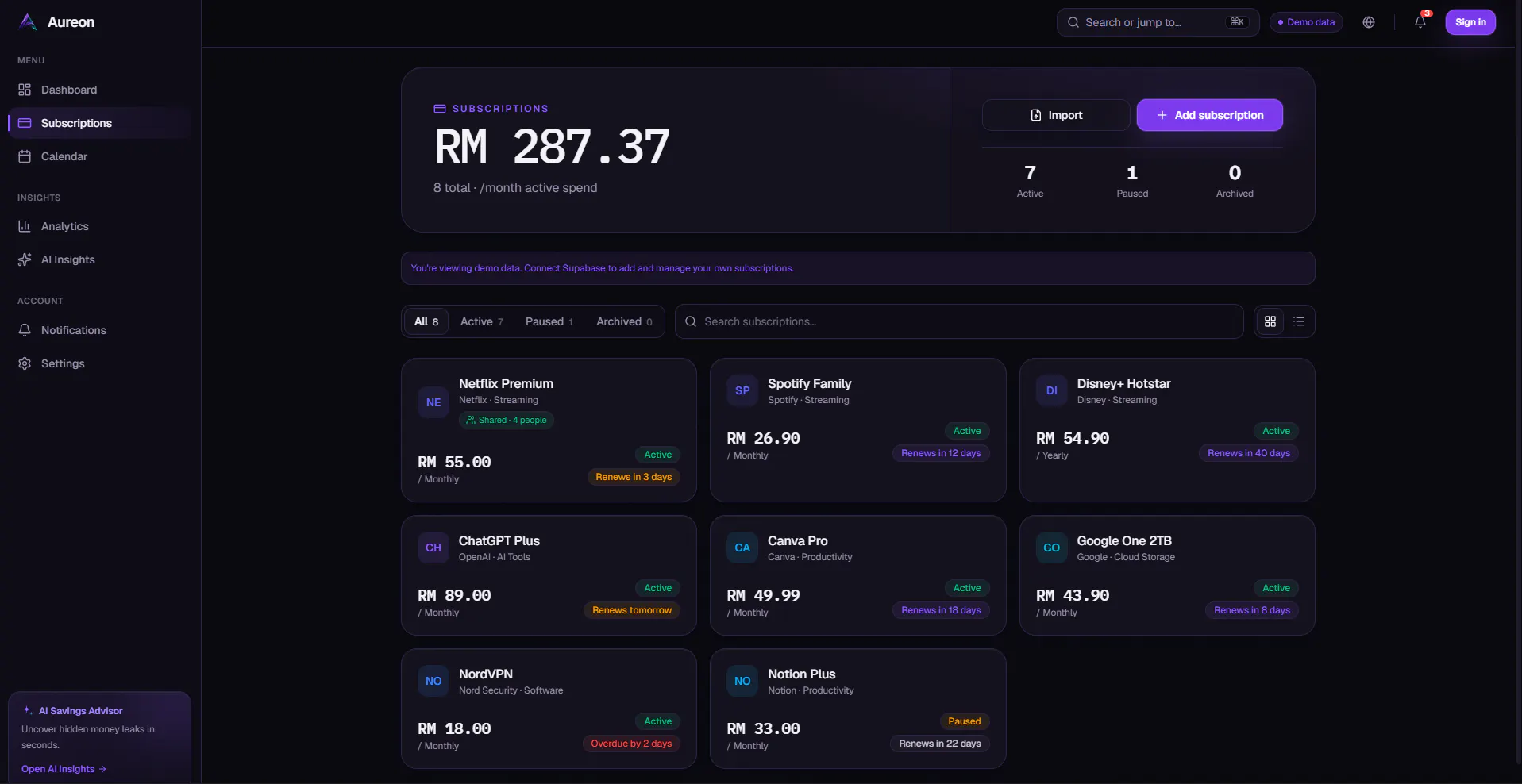Click Add subscription button

[x=1210, y=115]
